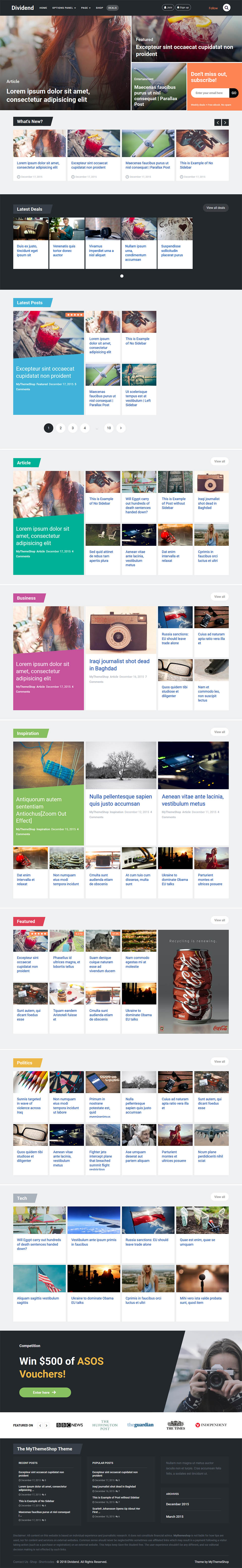Open the Maecenas faucibus Parallax Post hero tile

tap(156, 95)
